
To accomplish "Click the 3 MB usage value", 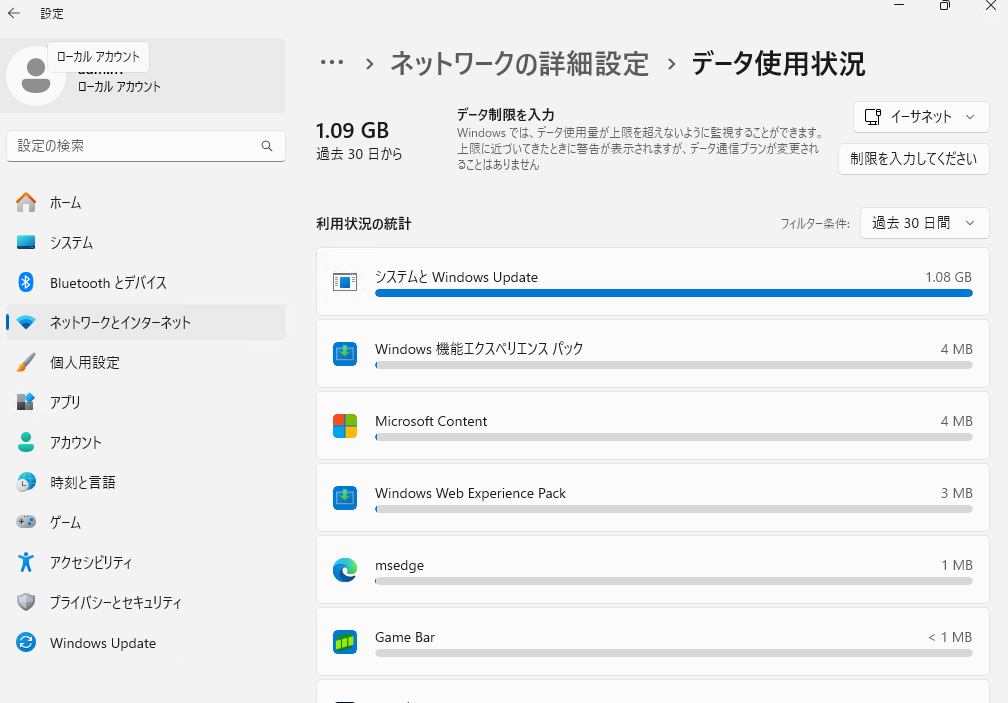I will 957,493.
